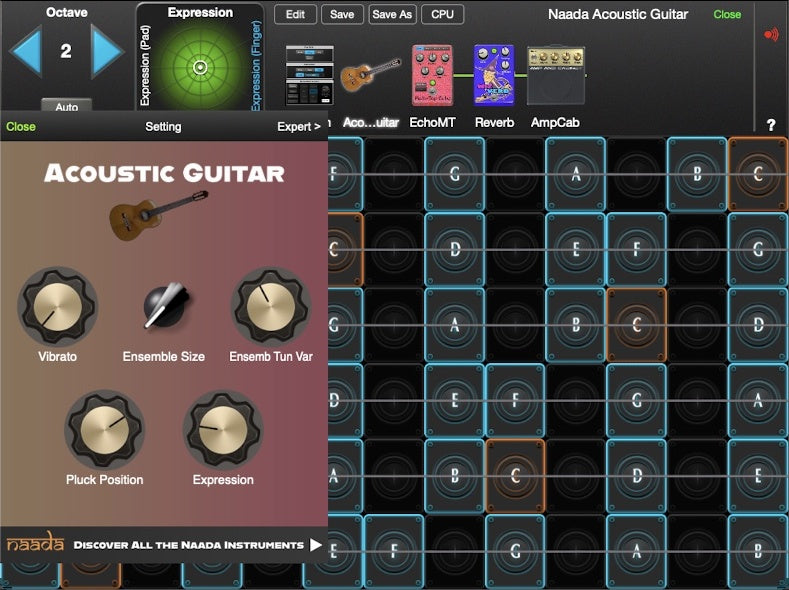Toggle the Auto octave button

click(x=66, y=105)
